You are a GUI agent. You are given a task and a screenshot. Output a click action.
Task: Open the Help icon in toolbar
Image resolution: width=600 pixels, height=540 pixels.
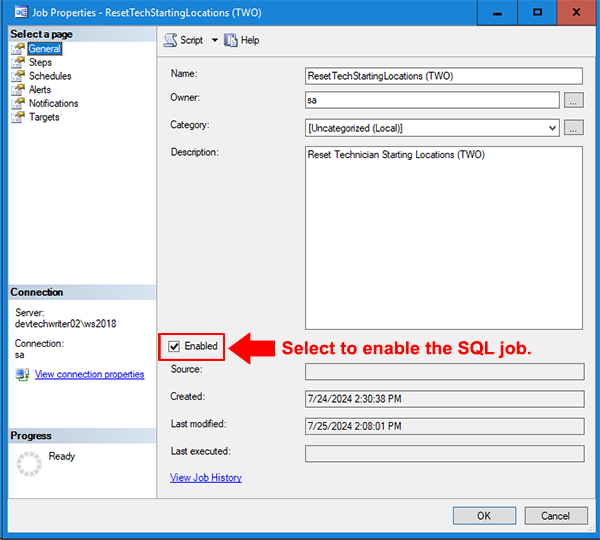[231, 40]
